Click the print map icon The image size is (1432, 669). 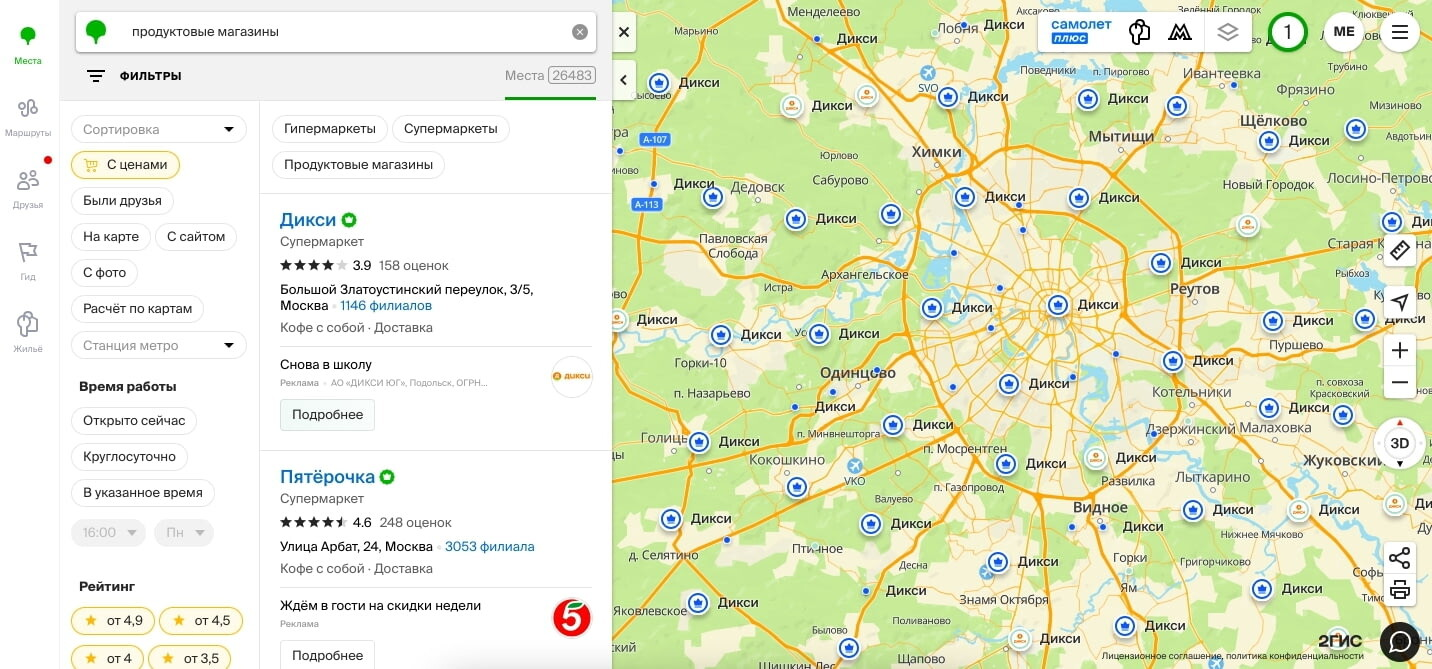[1399, 590]
